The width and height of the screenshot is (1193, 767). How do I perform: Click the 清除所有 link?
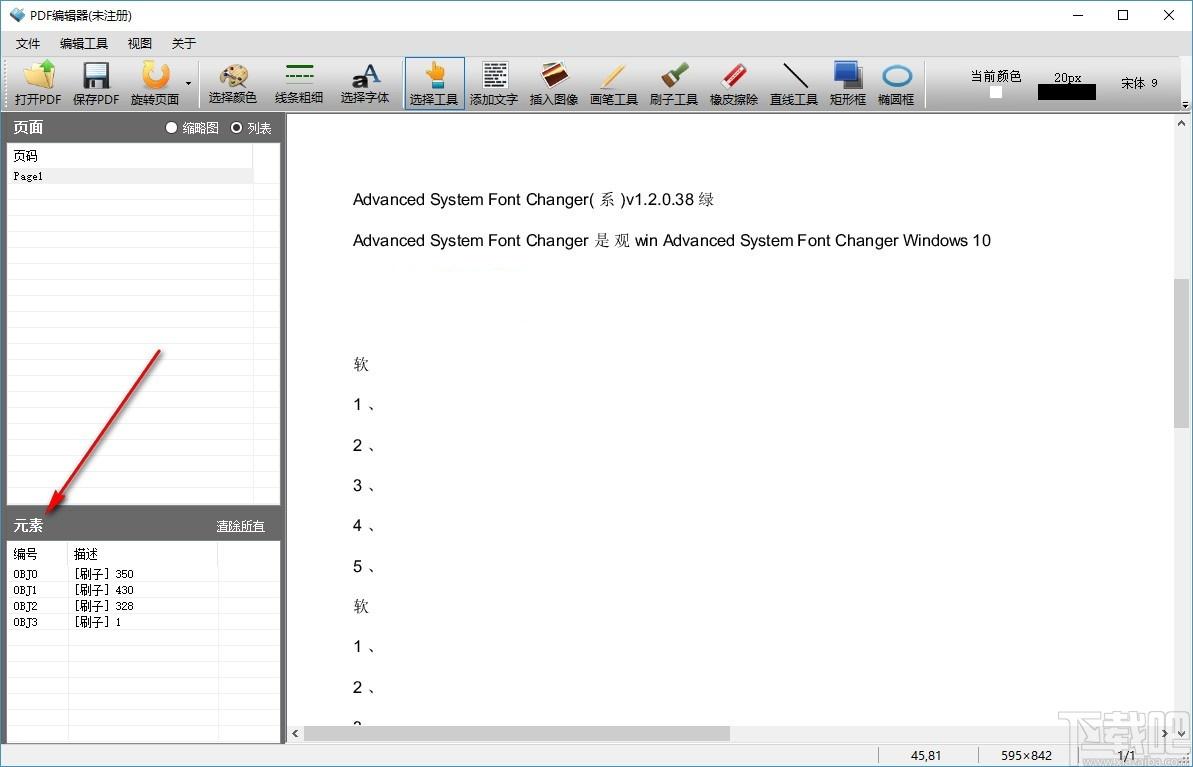click(x=240, y=526)
